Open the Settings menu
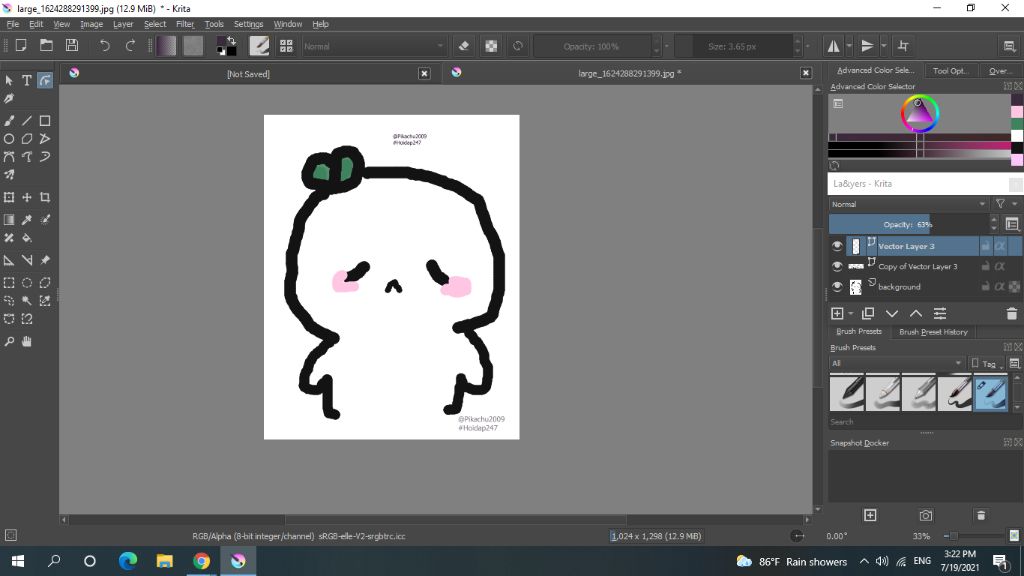The image size is (1024, 576). tap(248, 24)
